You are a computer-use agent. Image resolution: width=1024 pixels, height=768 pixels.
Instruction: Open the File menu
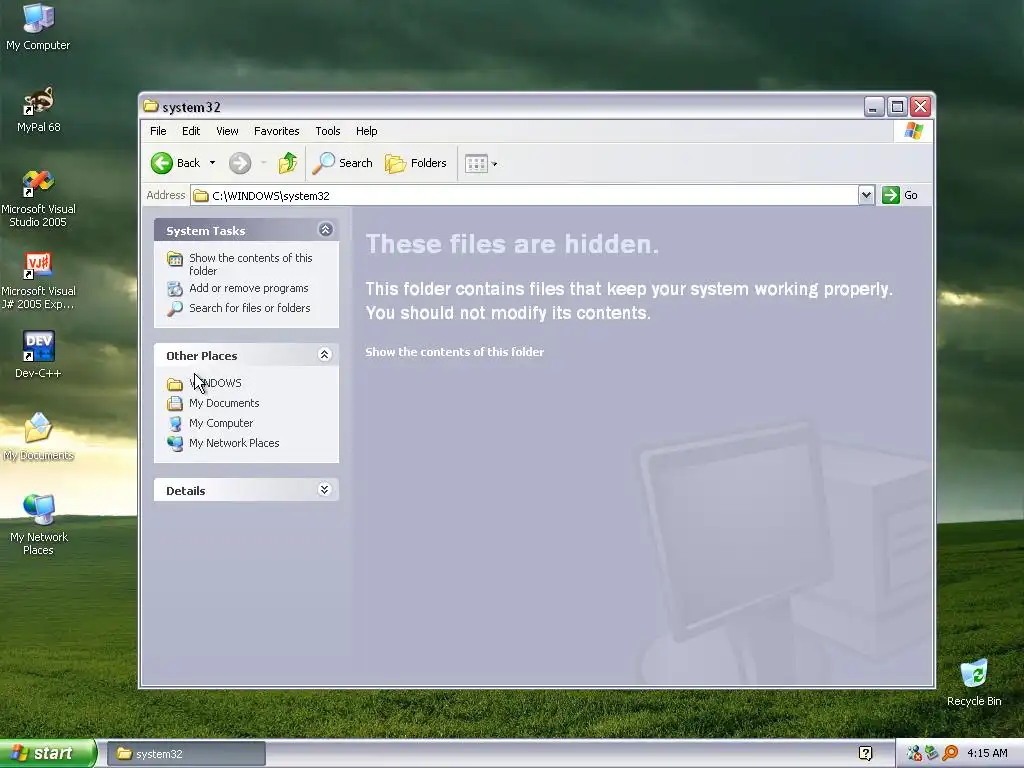(158, 131)
